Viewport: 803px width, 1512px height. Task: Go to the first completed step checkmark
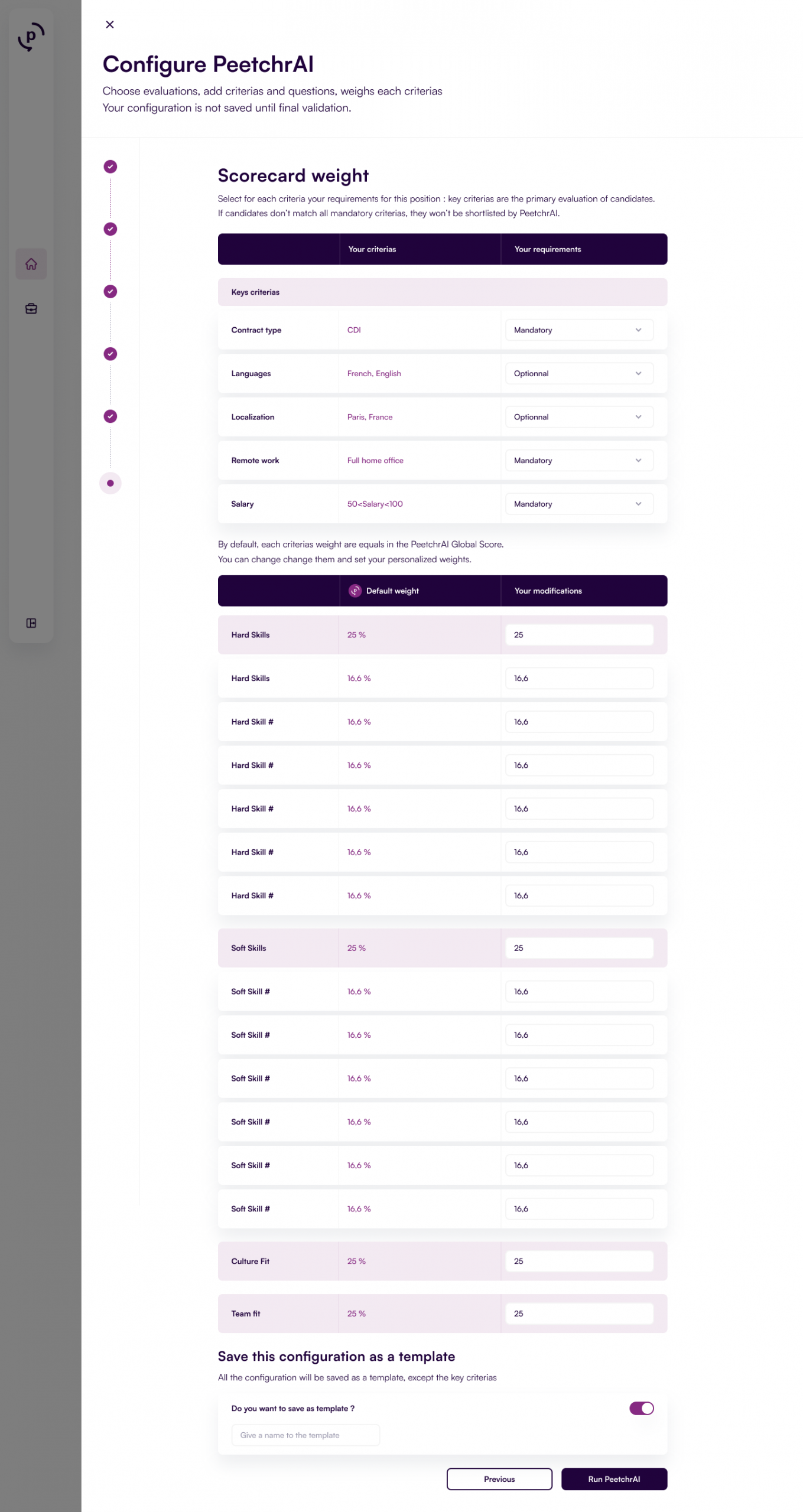tap(110, 167)
